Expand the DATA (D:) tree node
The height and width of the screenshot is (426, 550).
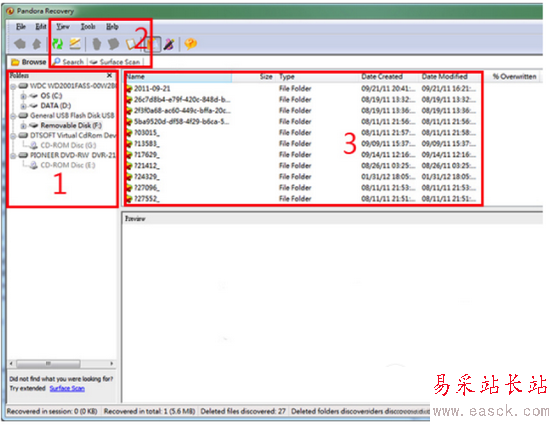pos(23,106)
